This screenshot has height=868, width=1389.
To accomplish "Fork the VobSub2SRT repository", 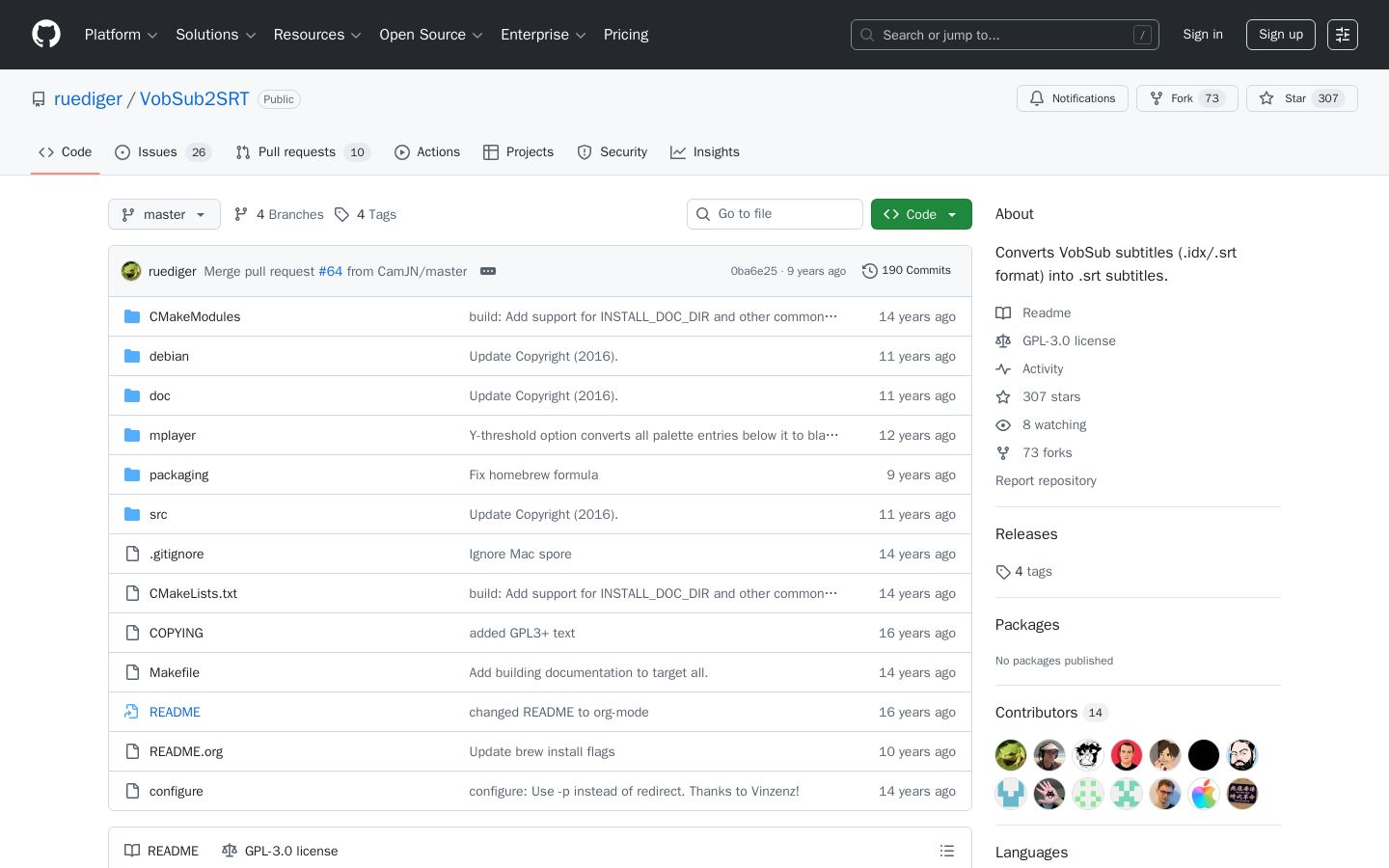I will point(1187,98).
